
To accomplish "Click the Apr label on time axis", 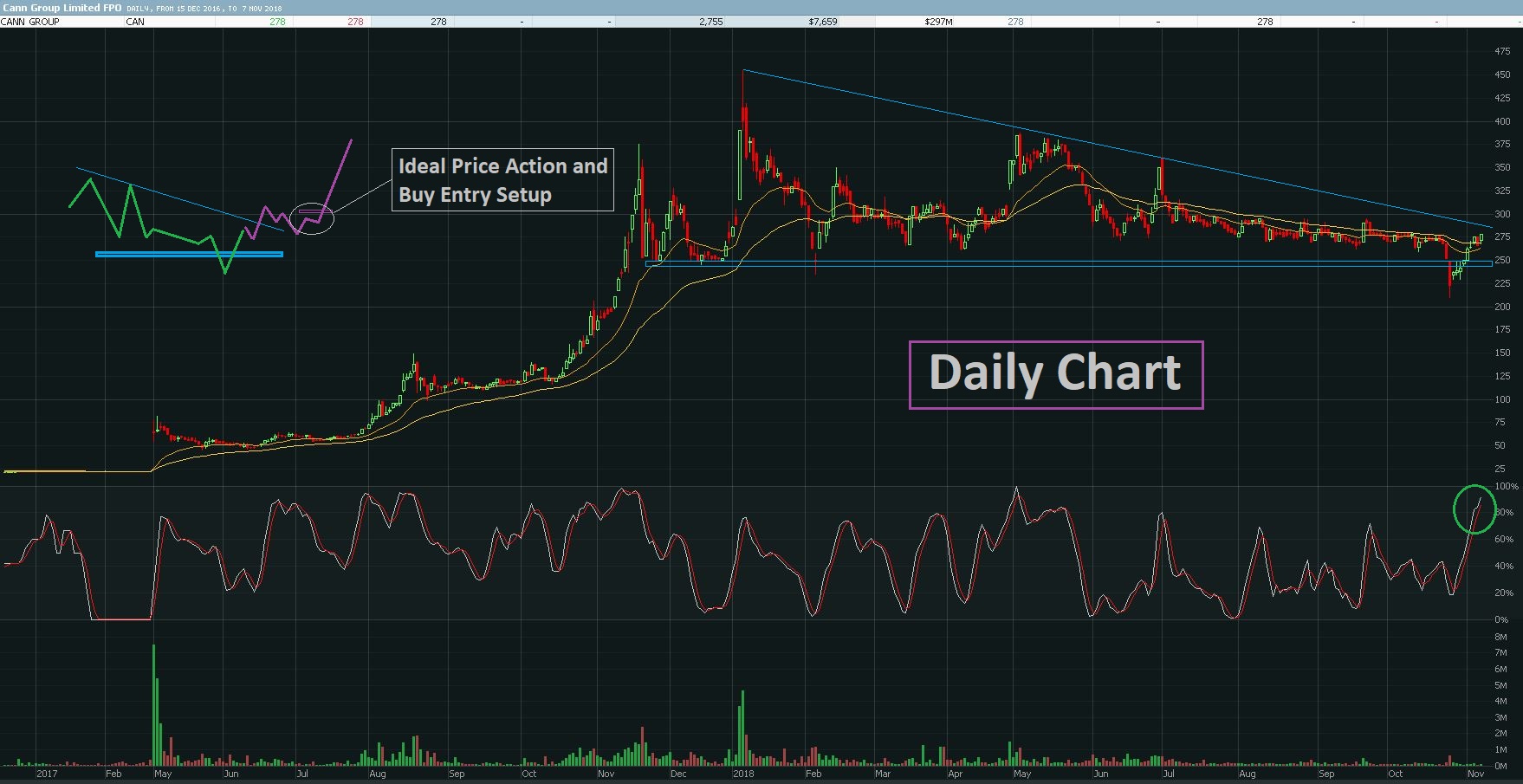I will pos(955,774).
